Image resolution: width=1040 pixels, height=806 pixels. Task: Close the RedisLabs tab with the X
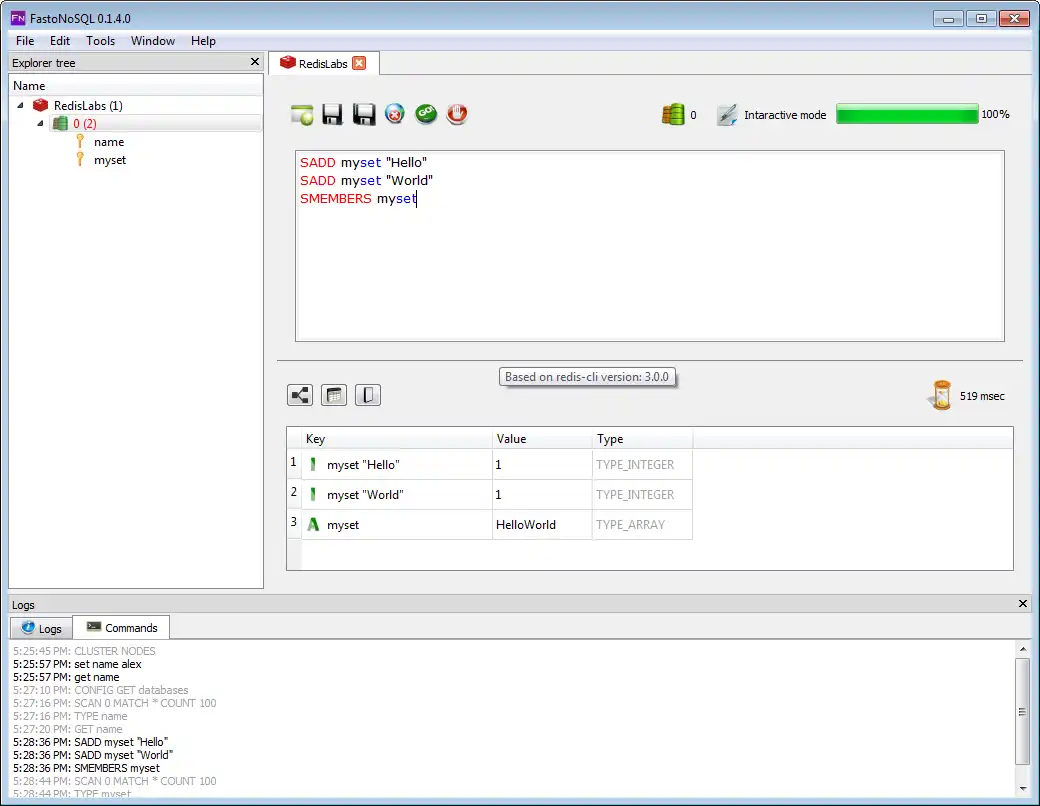[359, 63]
